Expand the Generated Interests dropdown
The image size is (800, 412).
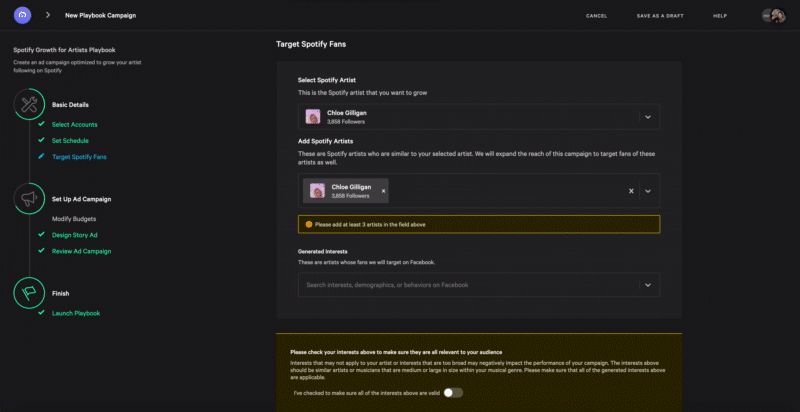[648, 285]
